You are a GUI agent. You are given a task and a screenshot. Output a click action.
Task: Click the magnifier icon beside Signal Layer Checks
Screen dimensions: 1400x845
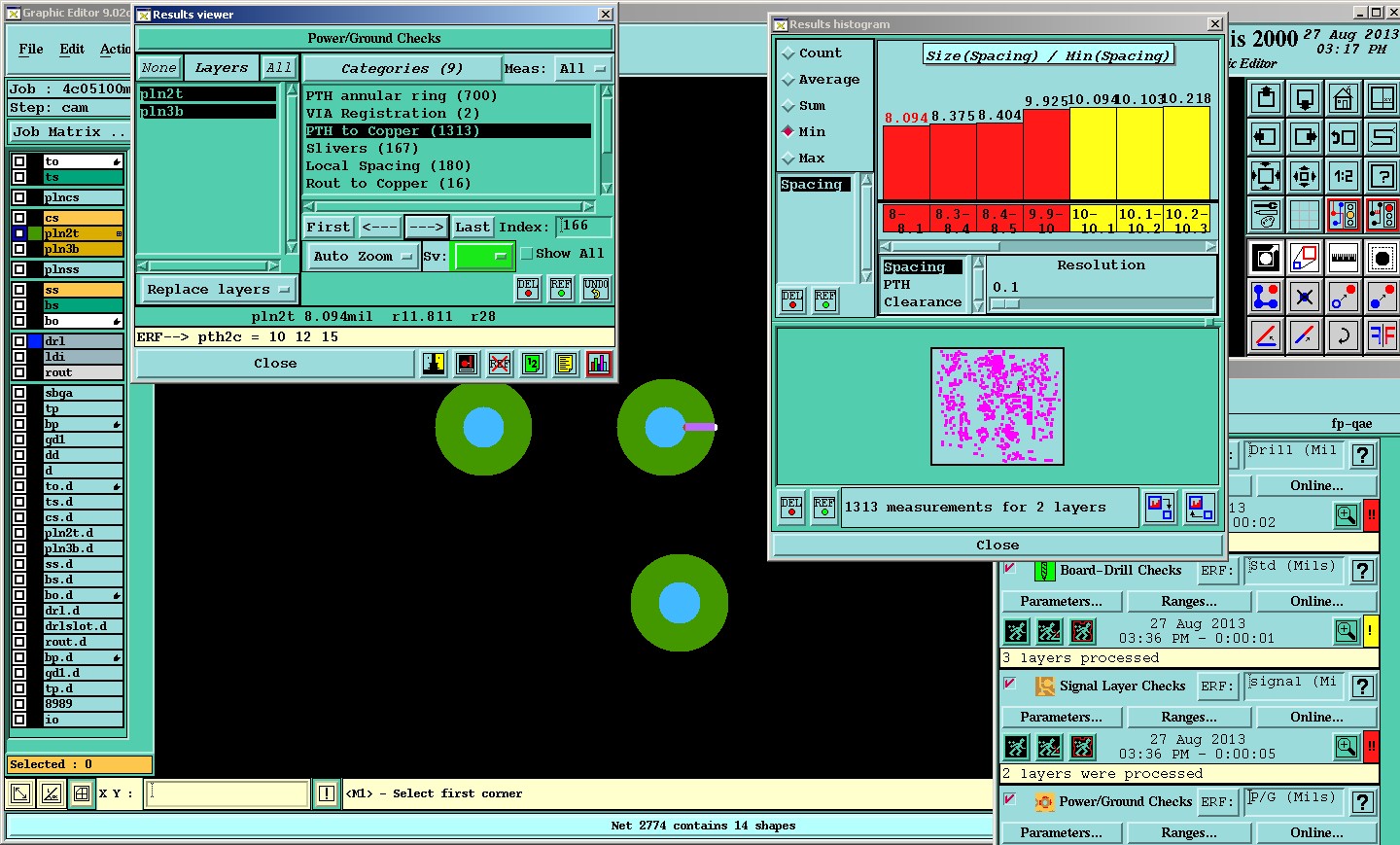tap(1347, 747)
